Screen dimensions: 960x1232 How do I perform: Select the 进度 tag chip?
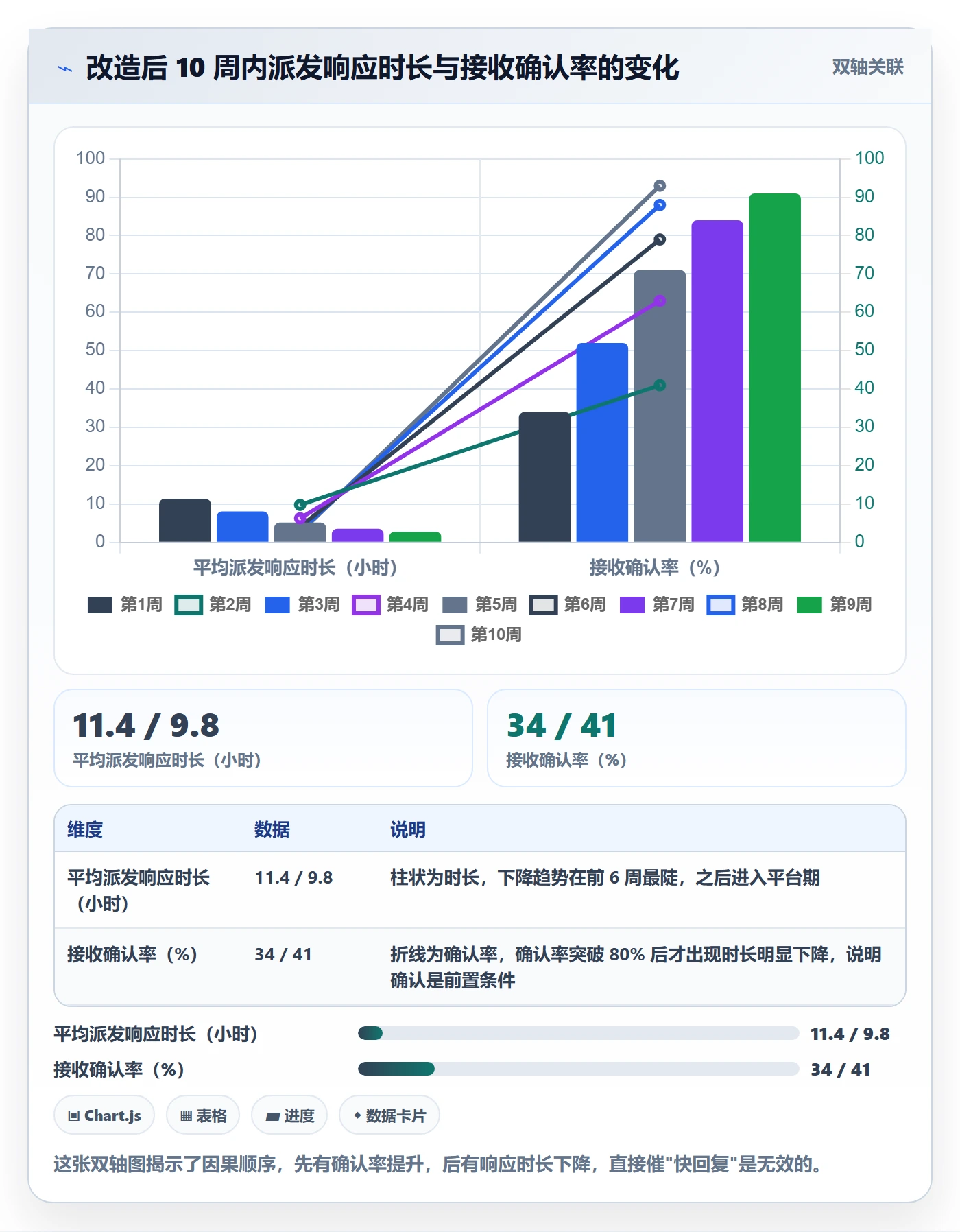(x=289, y=1115)
